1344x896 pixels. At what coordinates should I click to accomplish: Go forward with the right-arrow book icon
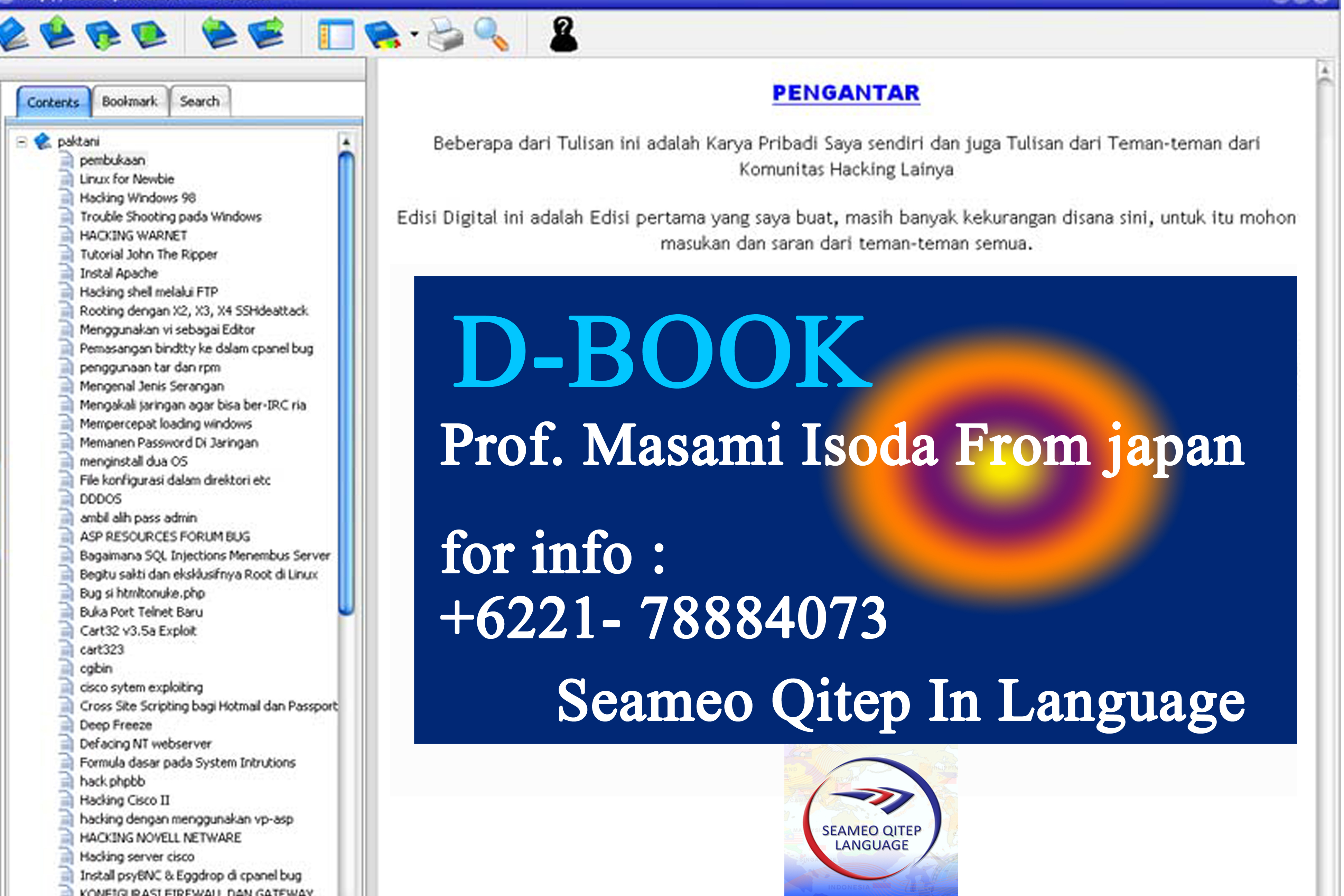(266, 33)
